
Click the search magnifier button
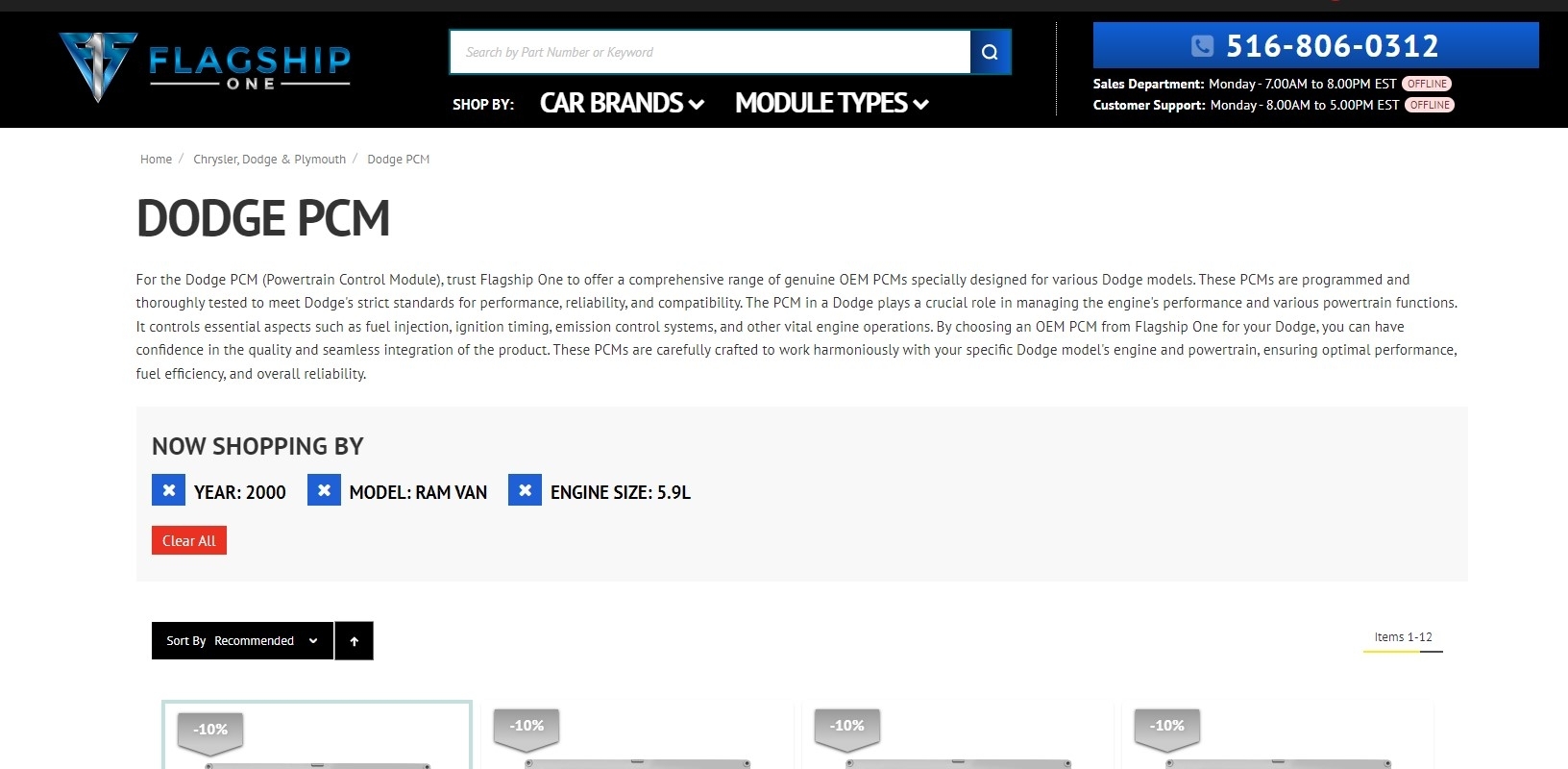click(x=991, y=52)
